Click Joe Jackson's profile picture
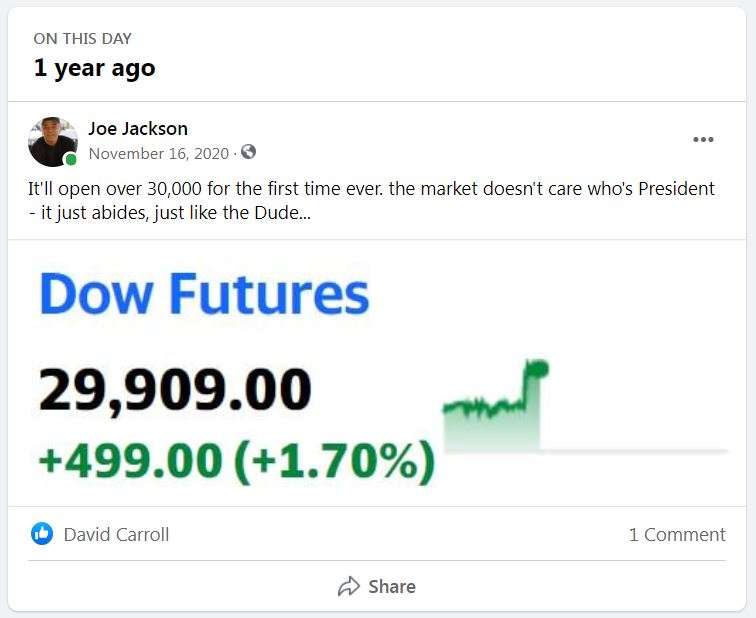 tap(52, 141)
